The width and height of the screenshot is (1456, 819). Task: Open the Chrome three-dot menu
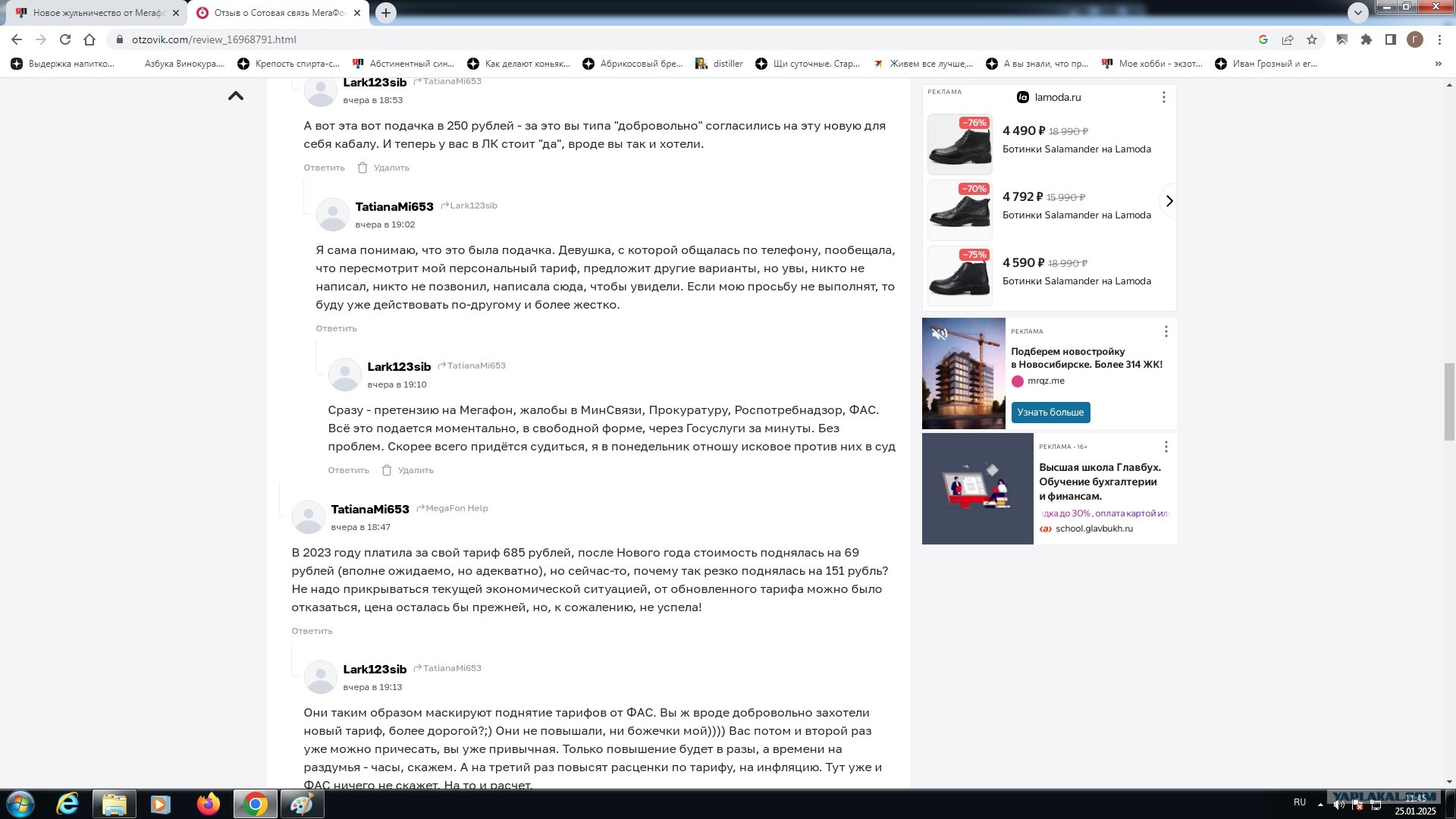(x=1439, y=39)
